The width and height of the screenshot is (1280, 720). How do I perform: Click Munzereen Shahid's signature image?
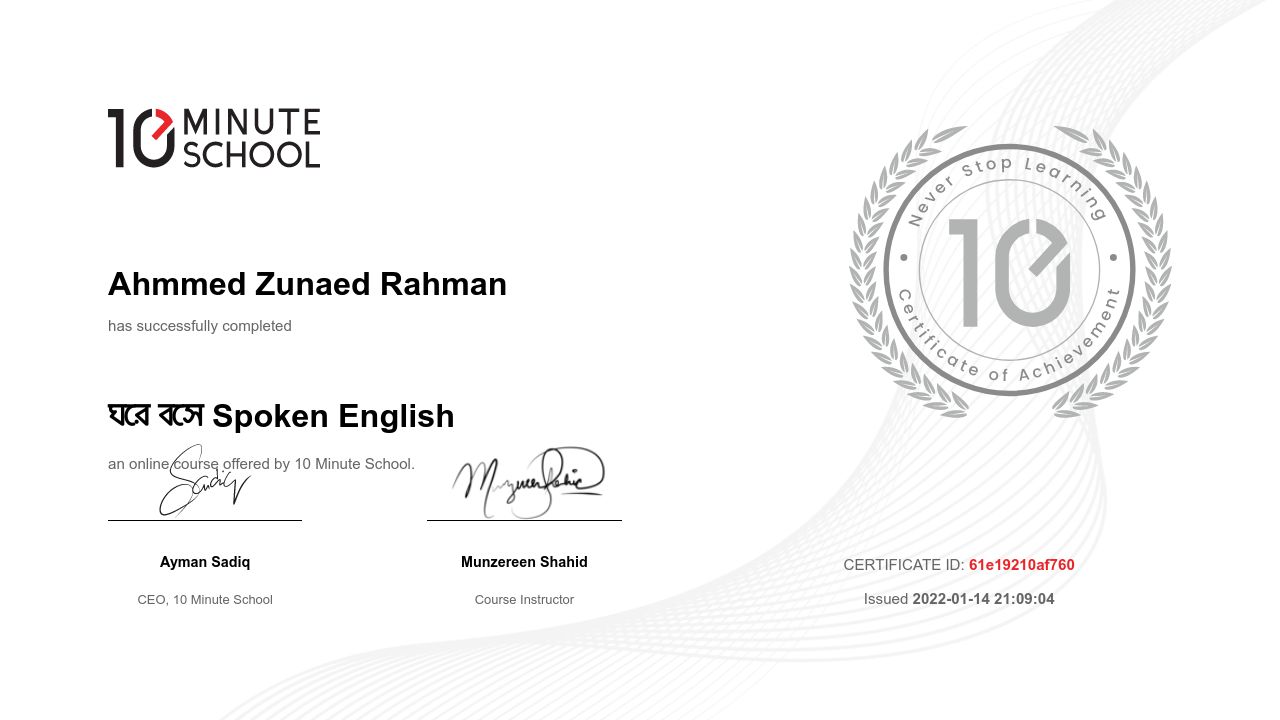pyautogui.click(x=528, y=483)
